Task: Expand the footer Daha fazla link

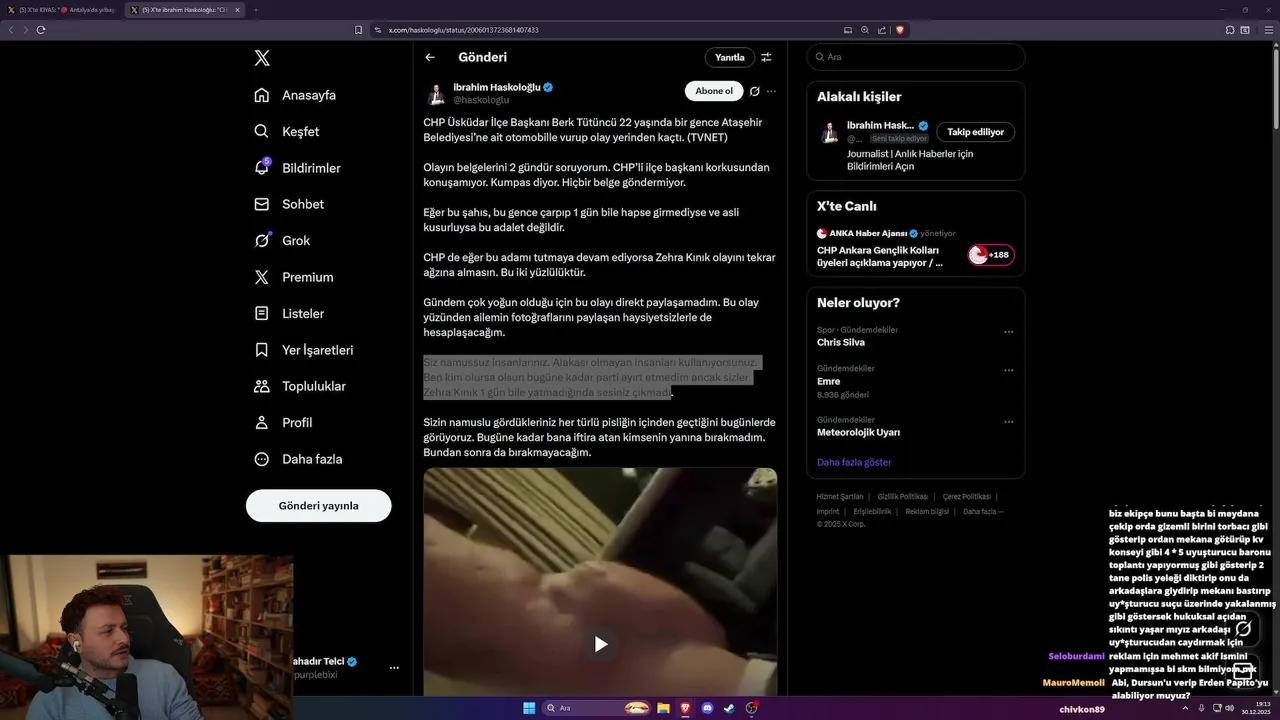Action: (x=983, y=512)
